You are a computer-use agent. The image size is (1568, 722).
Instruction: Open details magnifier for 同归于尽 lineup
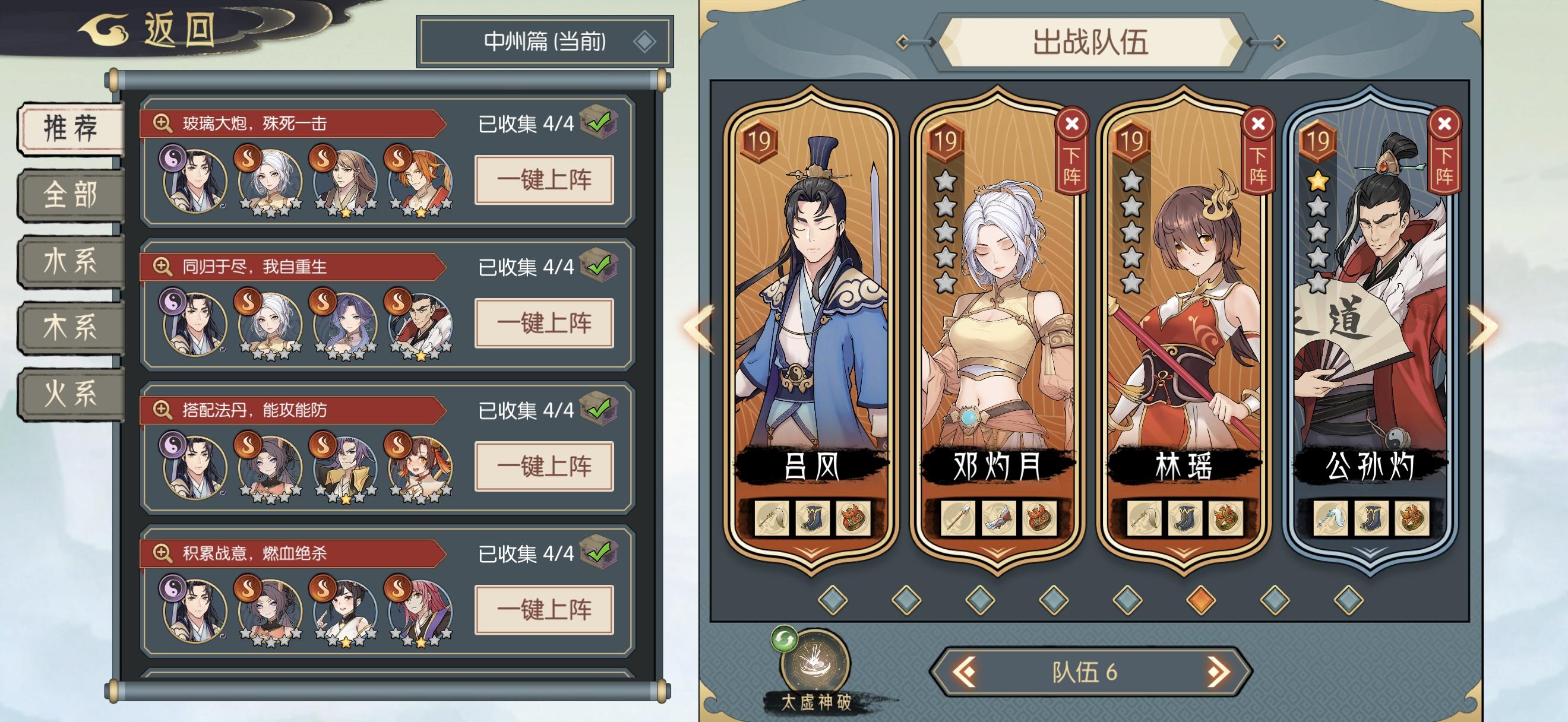coord(162,267)
